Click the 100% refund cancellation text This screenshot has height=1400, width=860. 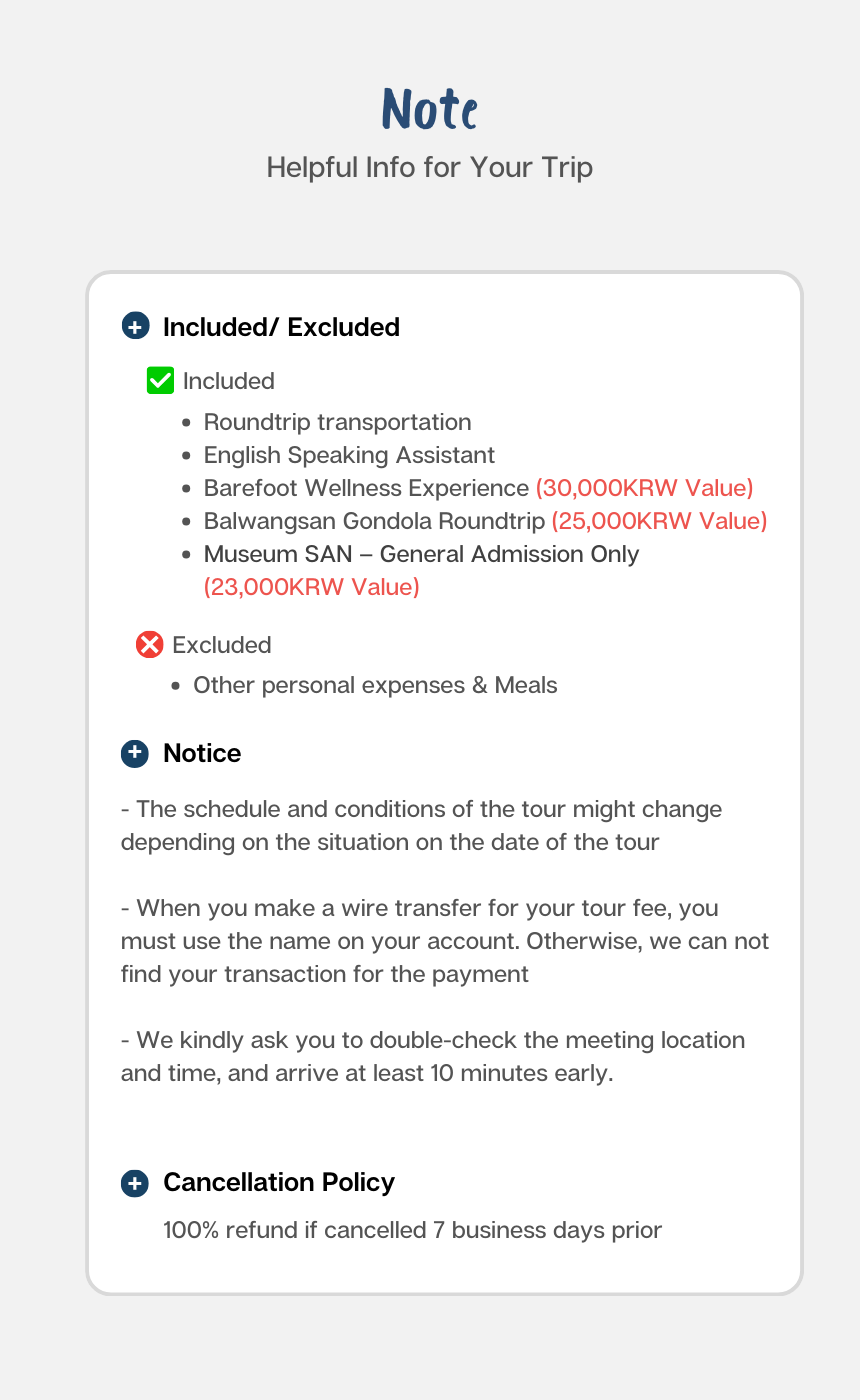click(412, 1230)
